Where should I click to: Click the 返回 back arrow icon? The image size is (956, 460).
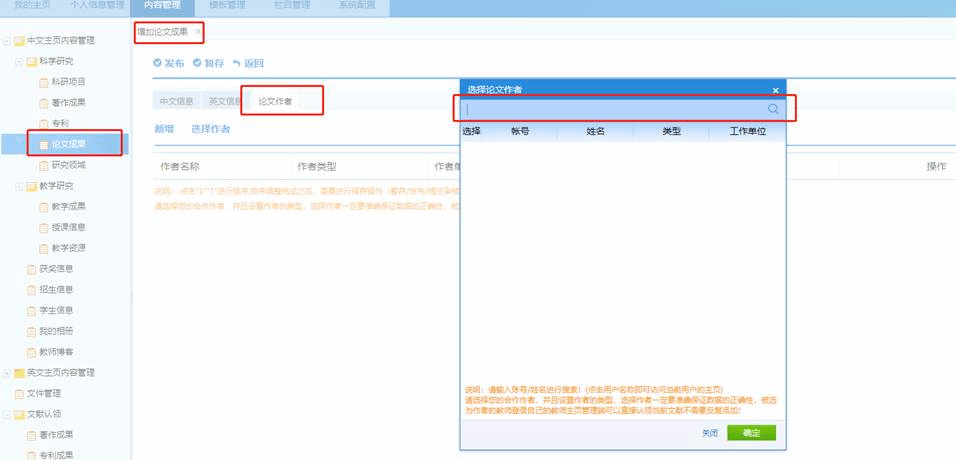pos(237,63)
